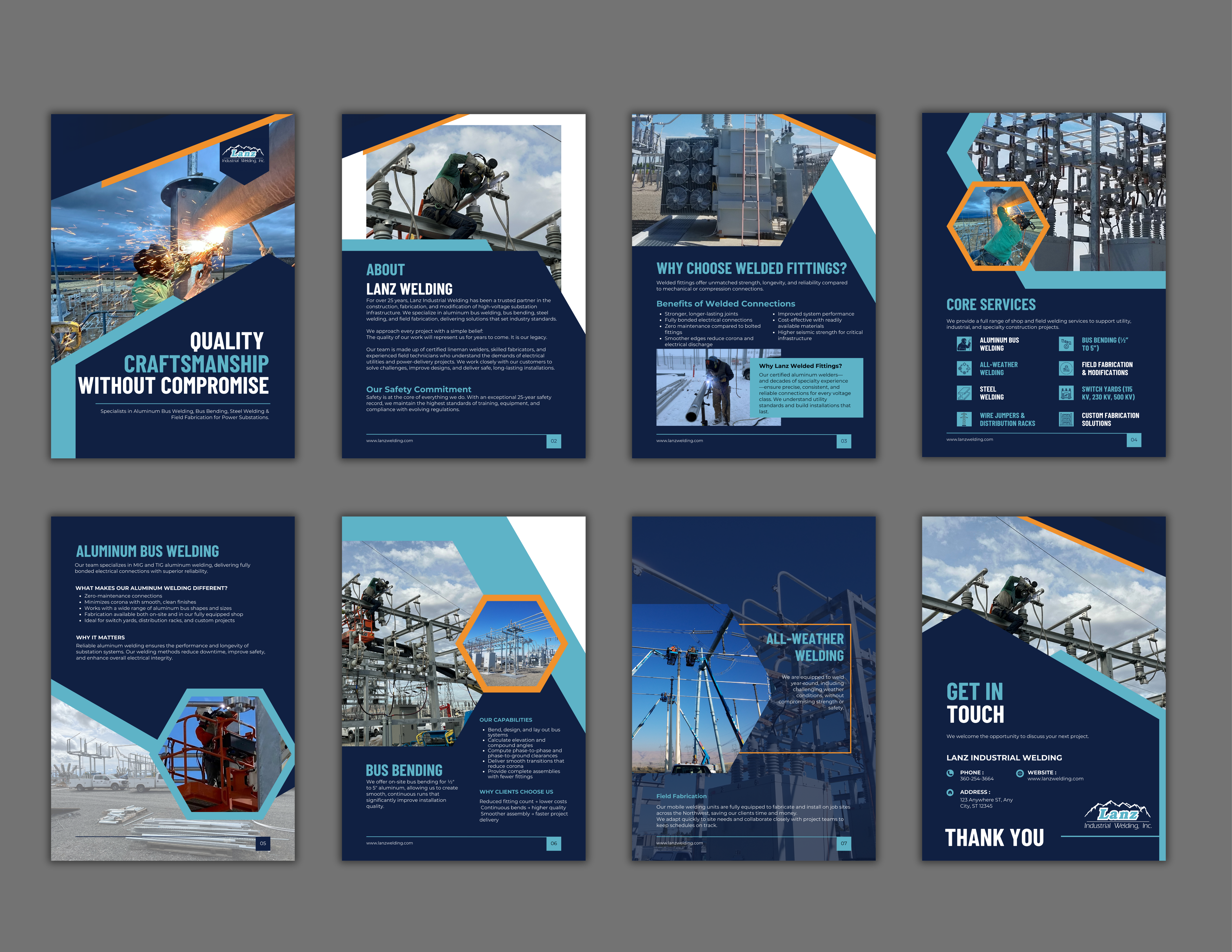Click the page number 04 badge
This screenshot has height=952, width=1232.
tap(1134, 440)
